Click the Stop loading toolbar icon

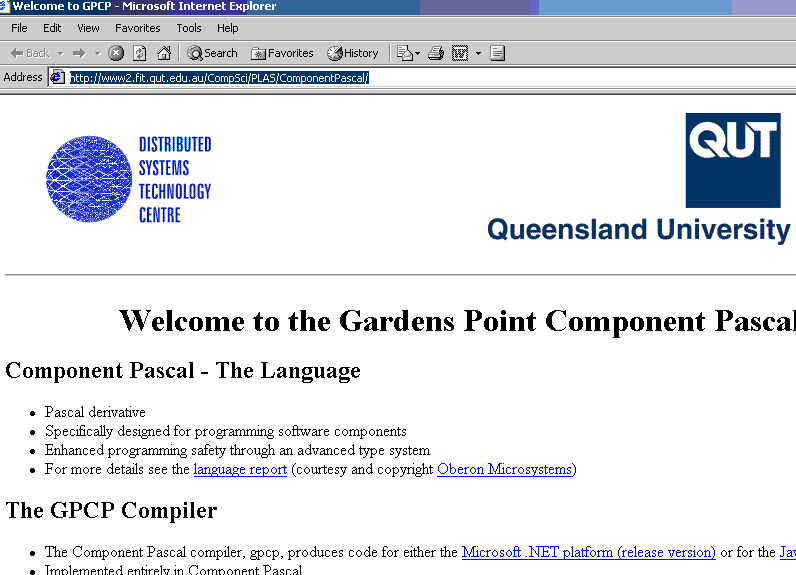[116, 53]
